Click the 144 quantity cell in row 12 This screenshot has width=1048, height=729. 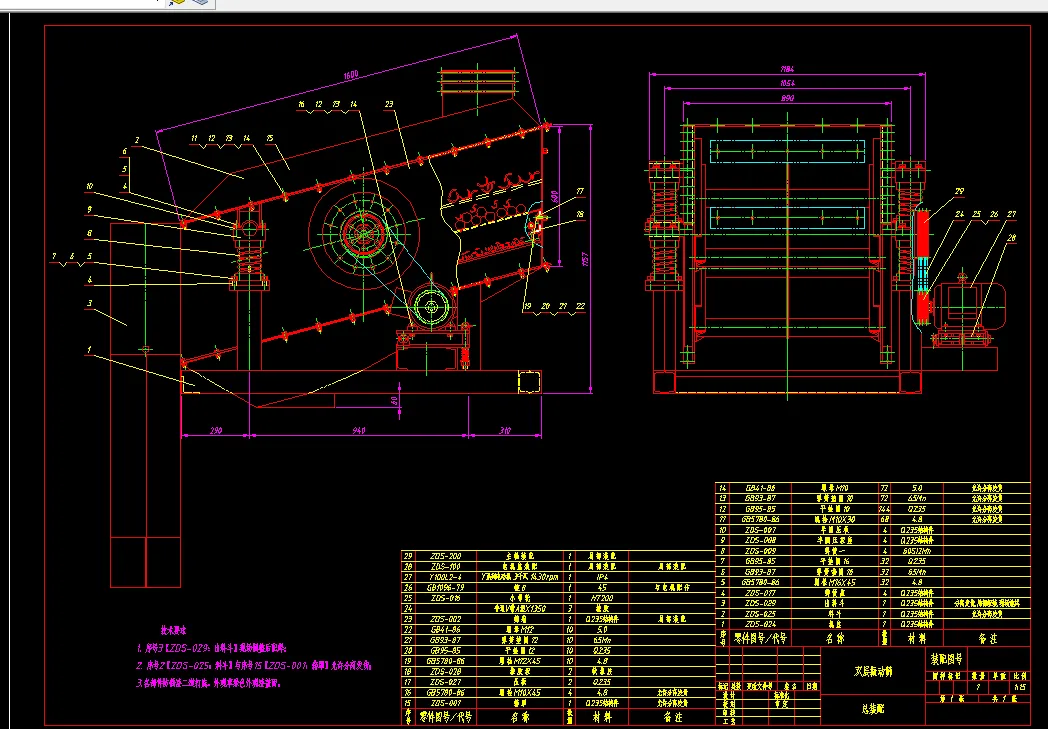[885, 509]
